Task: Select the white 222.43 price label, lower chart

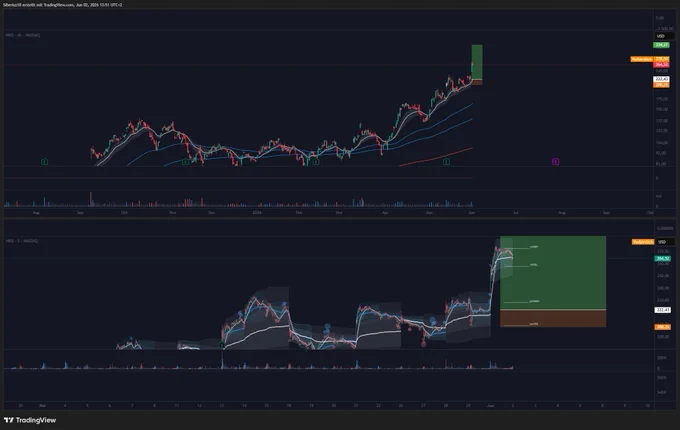Action: click(x=663, y=310)
